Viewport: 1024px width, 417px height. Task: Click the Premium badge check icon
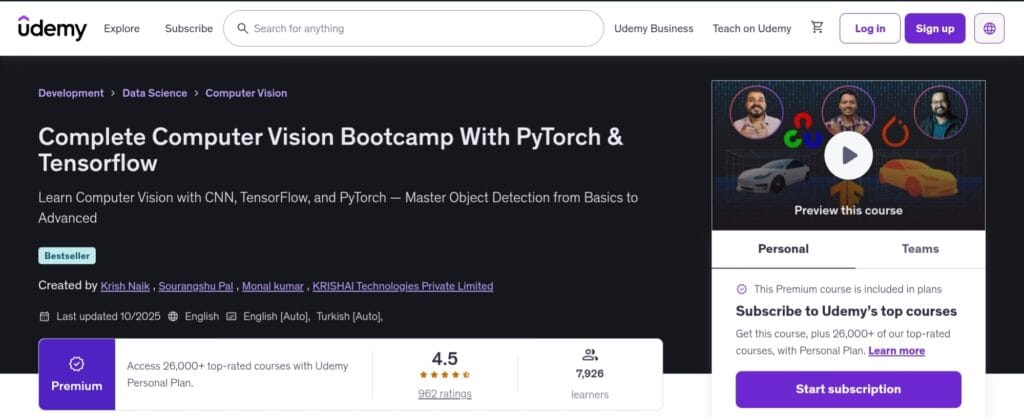pos(76,363)
